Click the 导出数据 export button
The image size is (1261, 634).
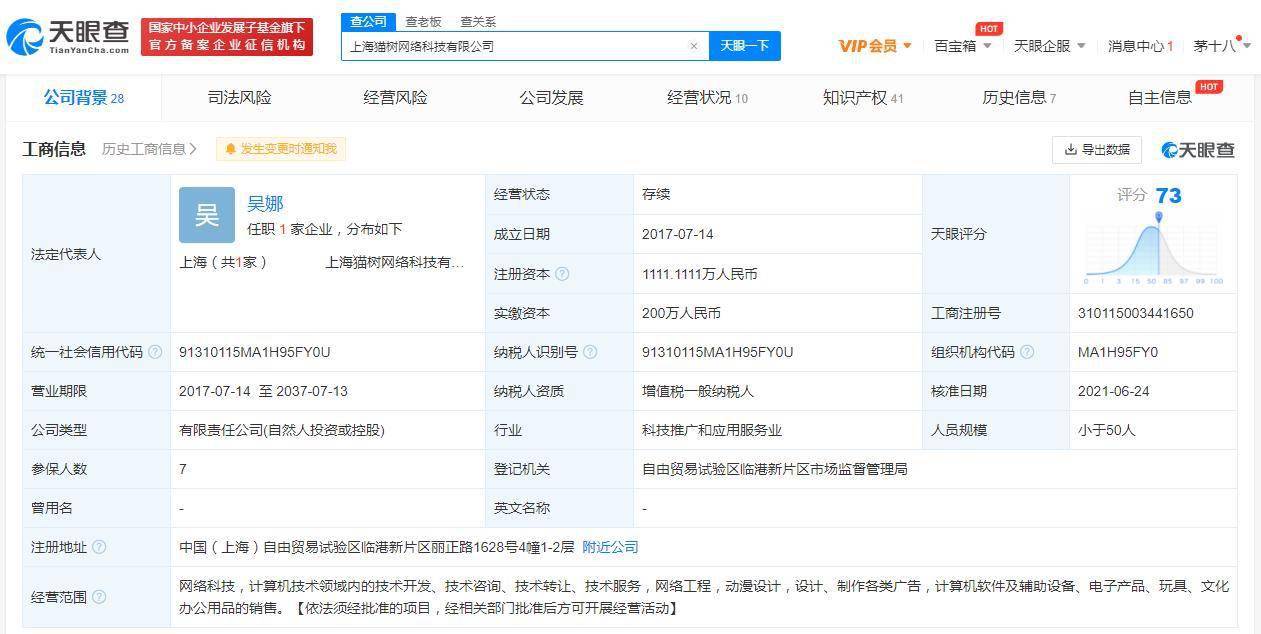(x=1097, y=149)
